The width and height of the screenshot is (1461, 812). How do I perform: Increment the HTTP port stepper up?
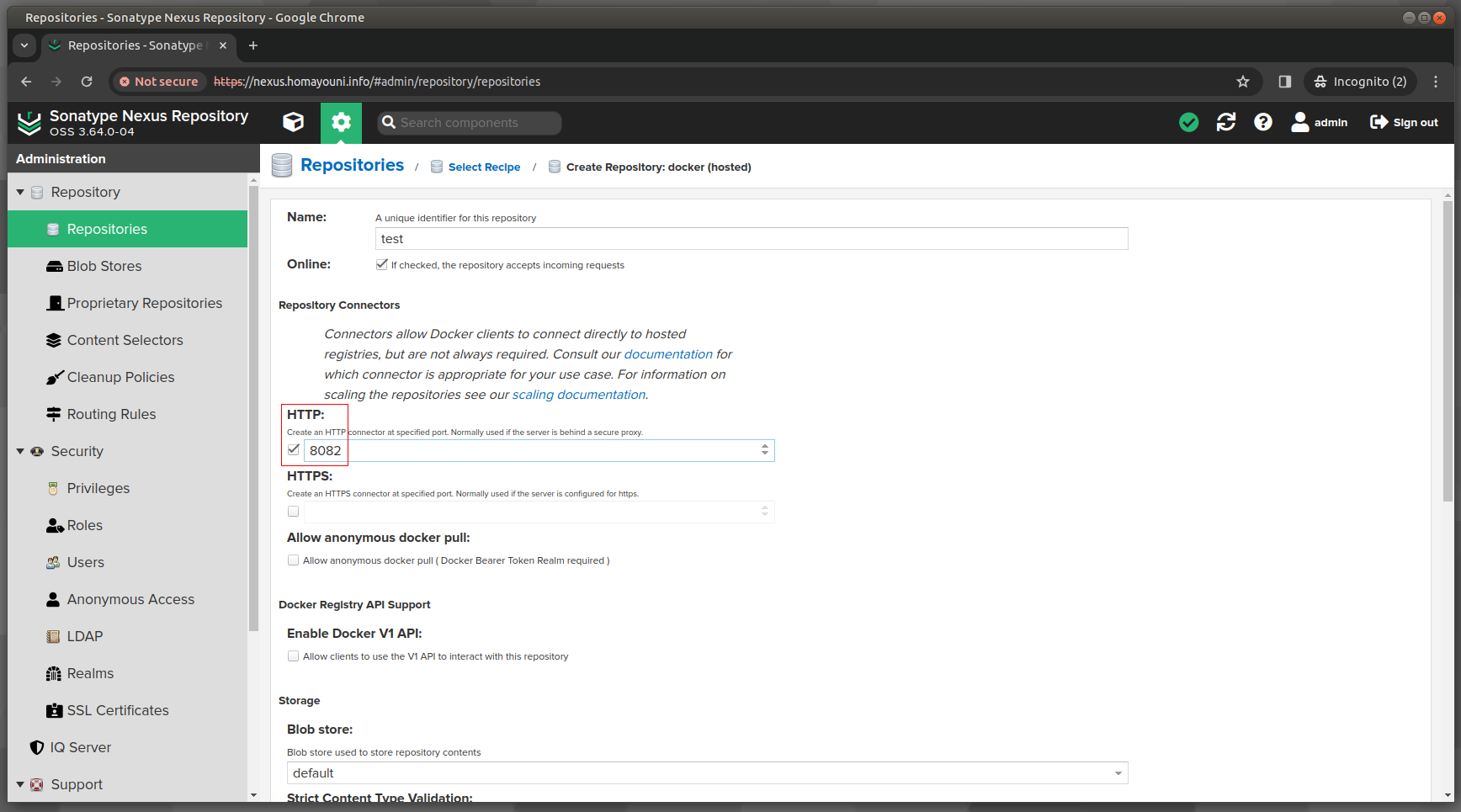pos(765,447)
